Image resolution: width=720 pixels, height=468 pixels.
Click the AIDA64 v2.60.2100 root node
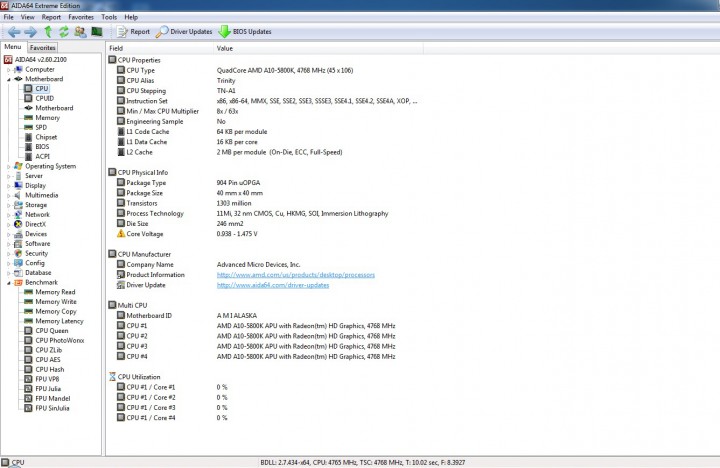pyautogui.click(x=40, y=60)
